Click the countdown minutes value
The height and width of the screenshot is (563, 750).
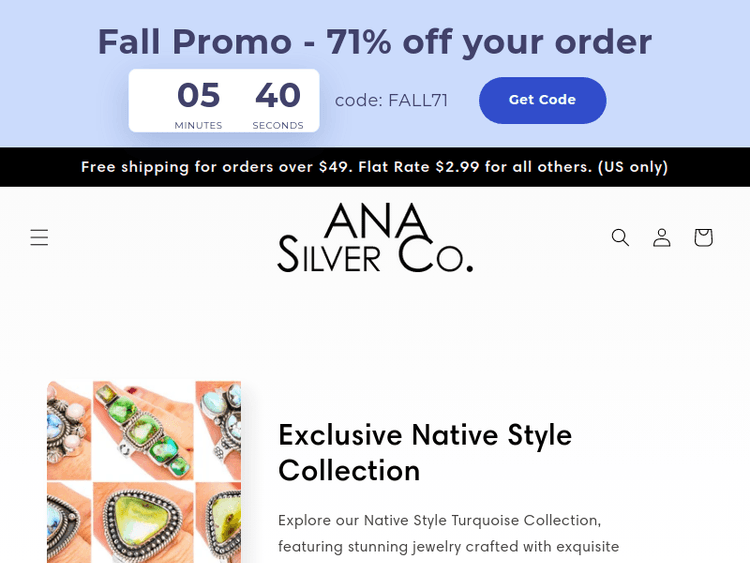[198, 95]
